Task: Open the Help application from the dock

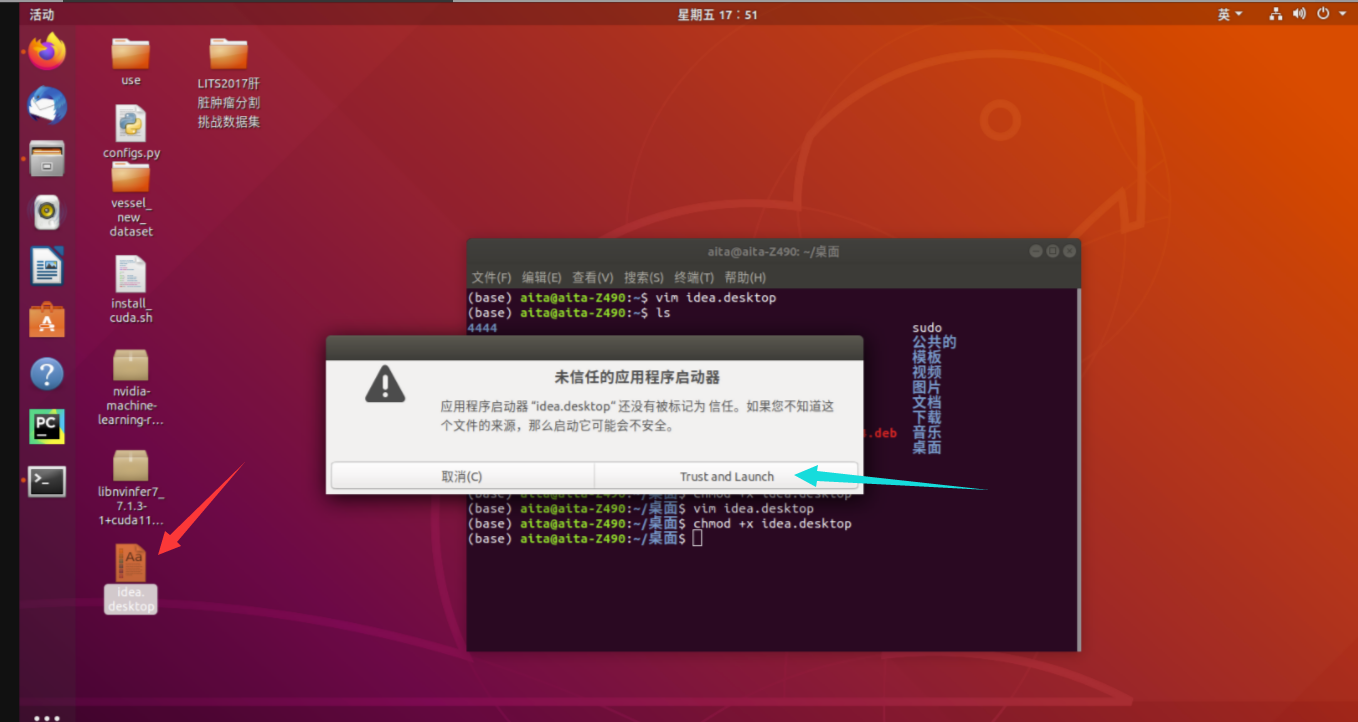Action: 46,373
